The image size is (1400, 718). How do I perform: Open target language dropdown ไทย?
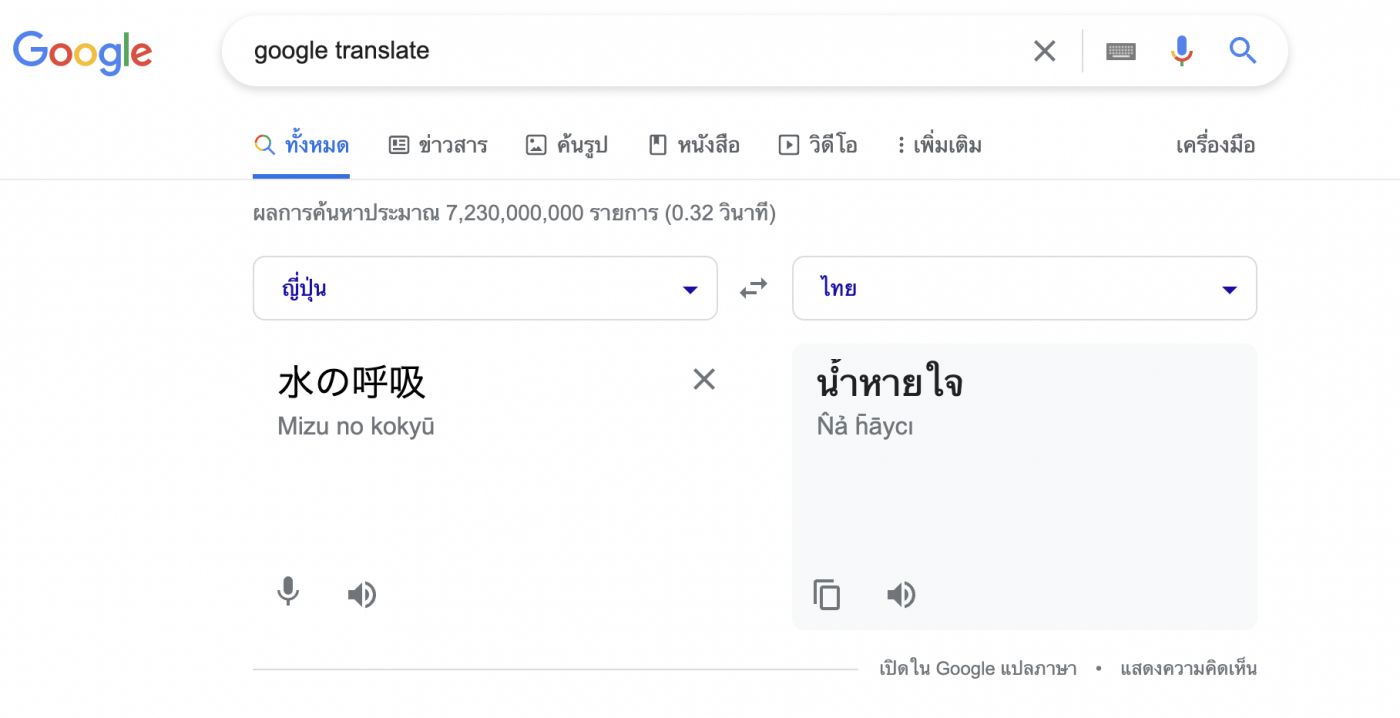tap(1024, 289)
